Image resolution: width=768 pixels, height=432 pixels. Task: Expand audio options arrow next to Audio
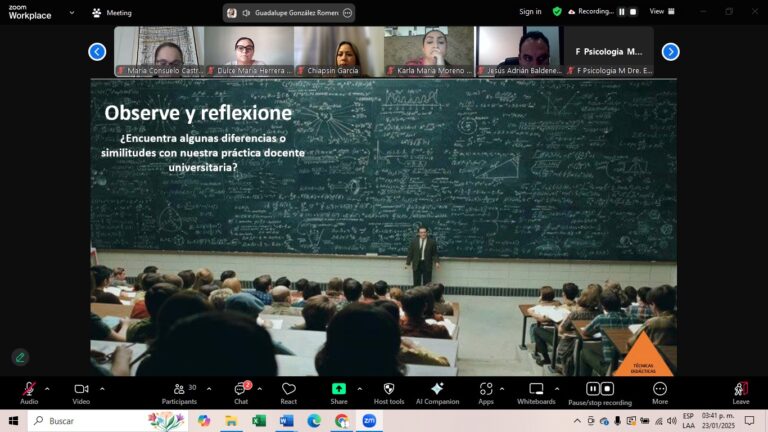point(47,389)
